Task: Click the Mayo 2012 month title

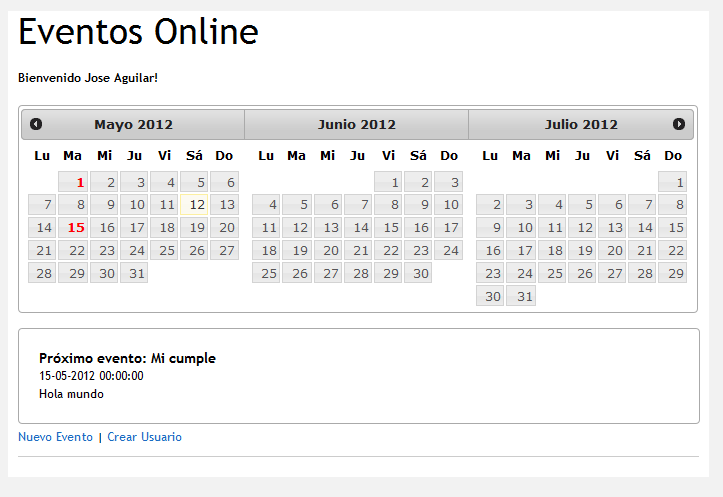Action: point(133,124)
